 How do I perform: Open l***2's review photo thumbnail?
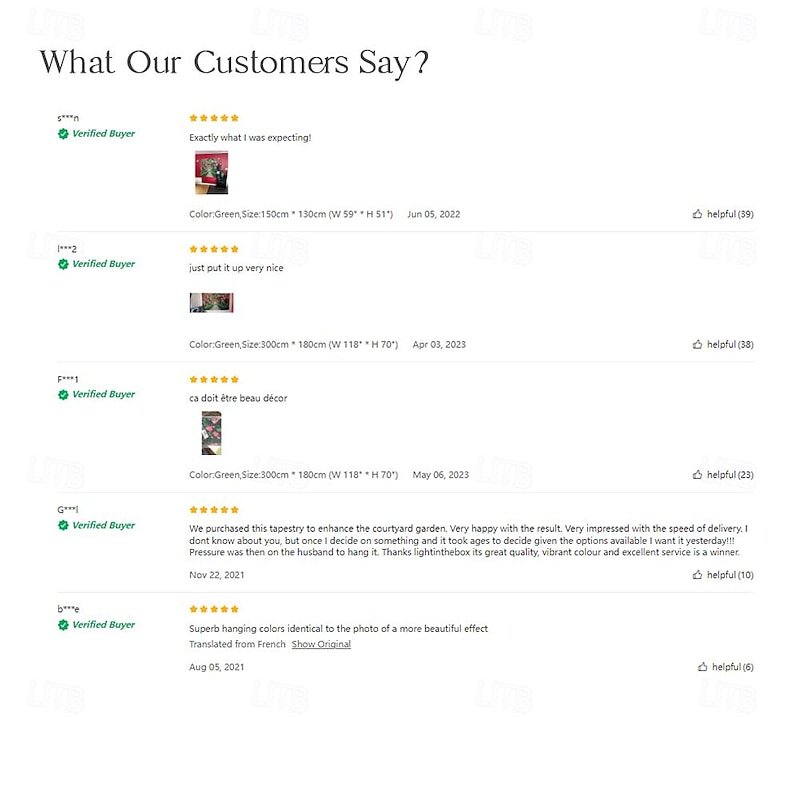tap(211, 303)
